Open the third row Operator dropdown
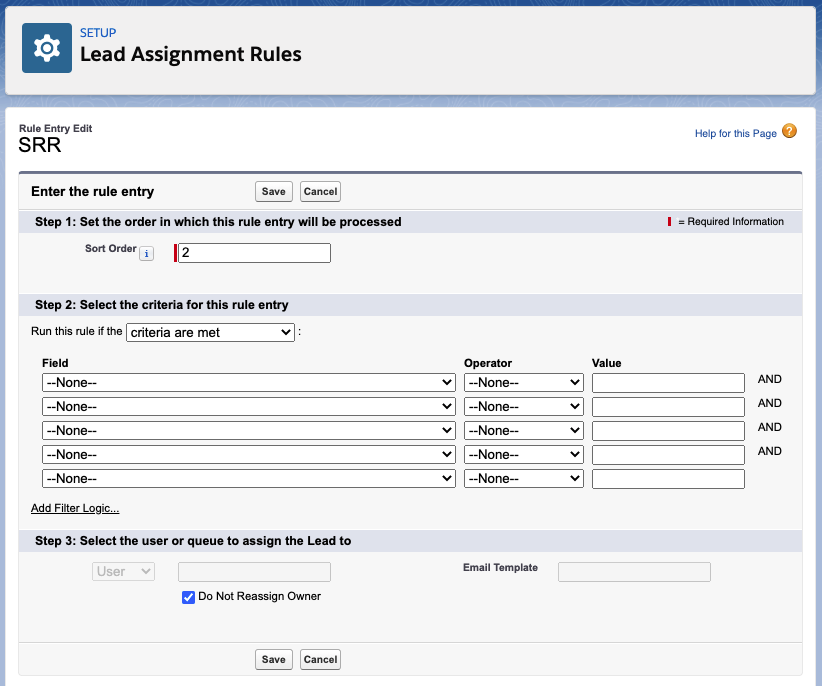Image resolution: width=822 pixels, height=686 pixels. 524,431
